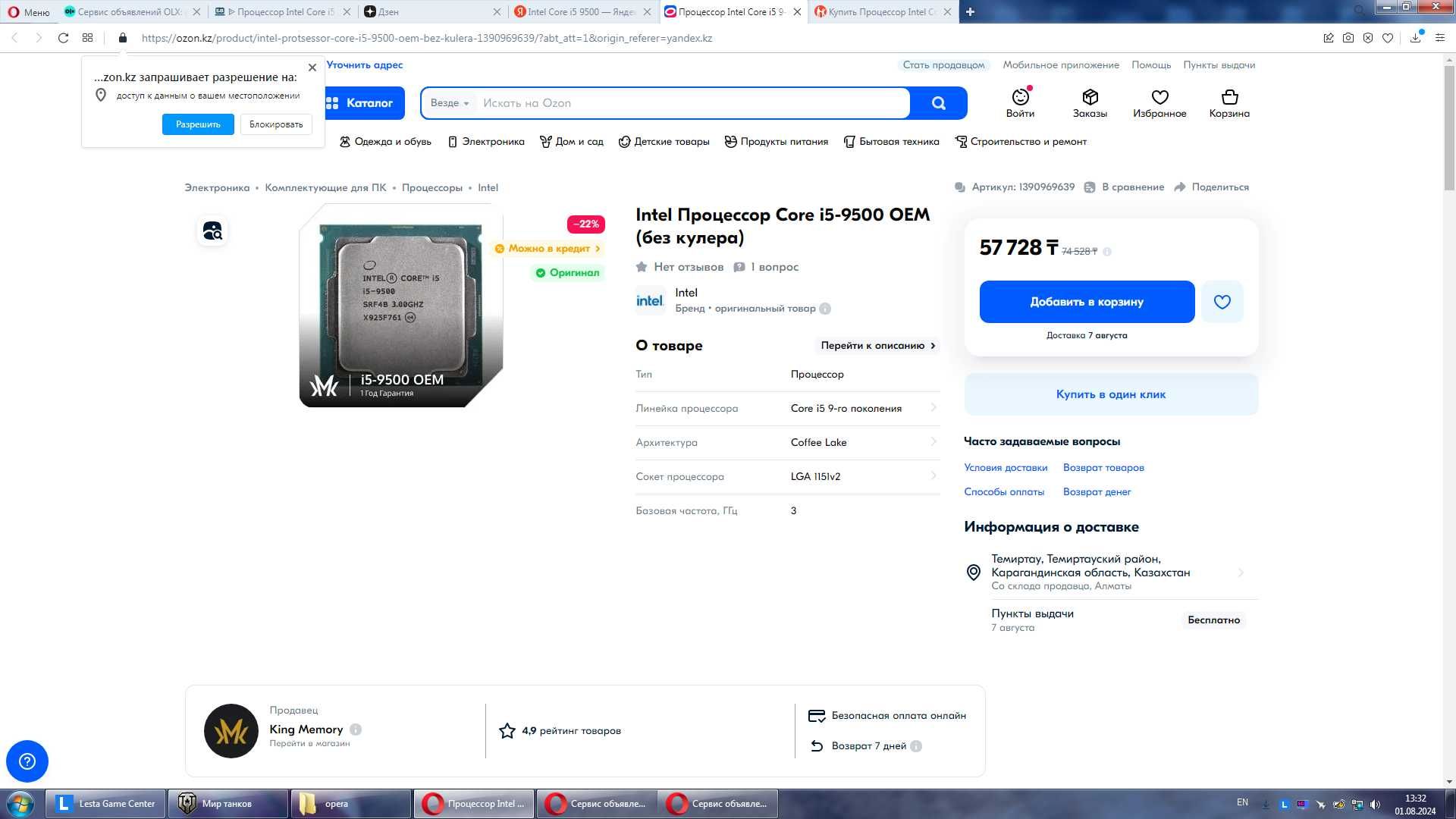Click info icon next to оригинальный товар
This screenshot has height=819, width=1456.
pos(825,309)
